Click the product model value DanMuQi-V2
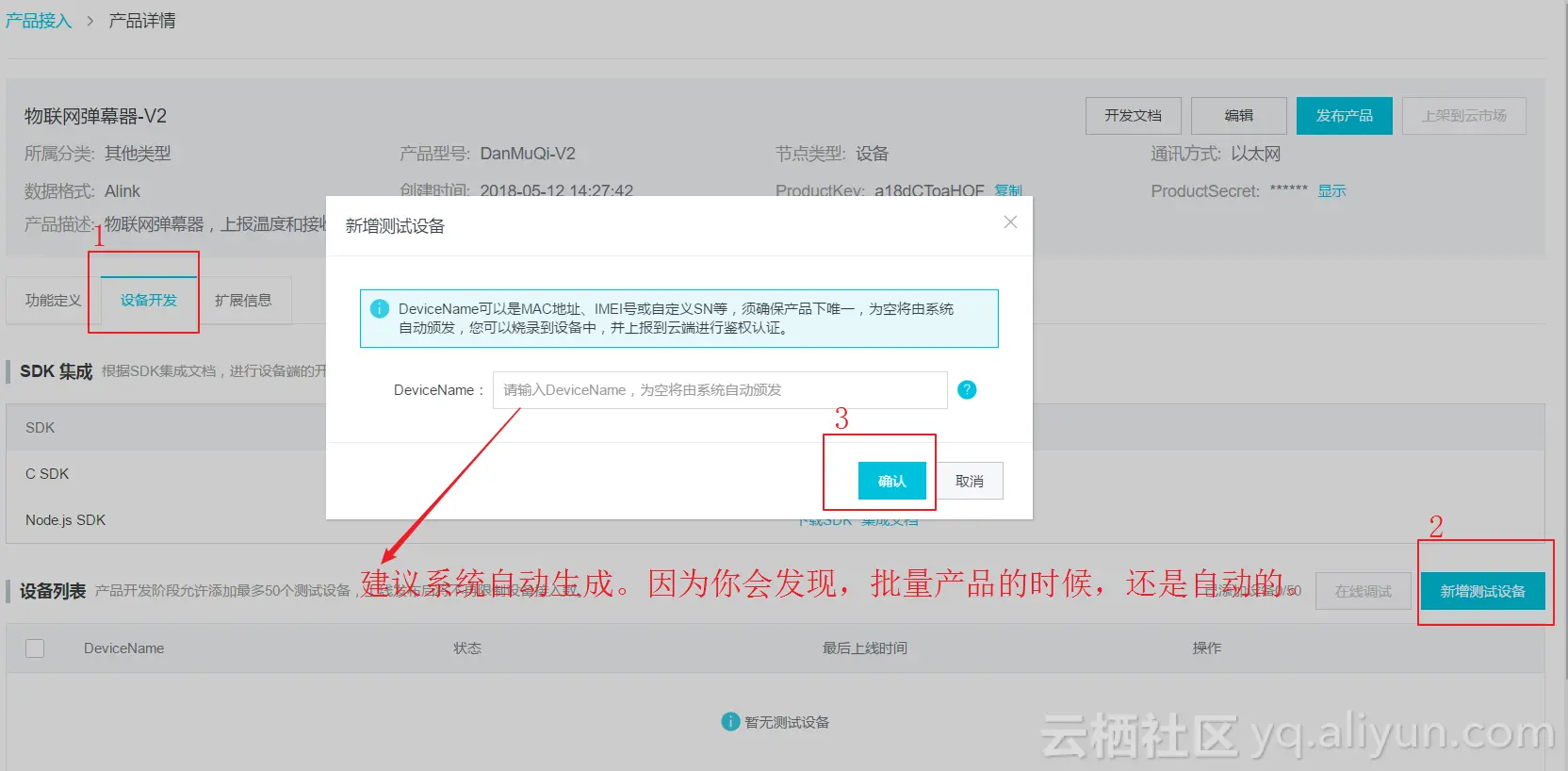The image size is (1568, 771). (x=528, y=154)
